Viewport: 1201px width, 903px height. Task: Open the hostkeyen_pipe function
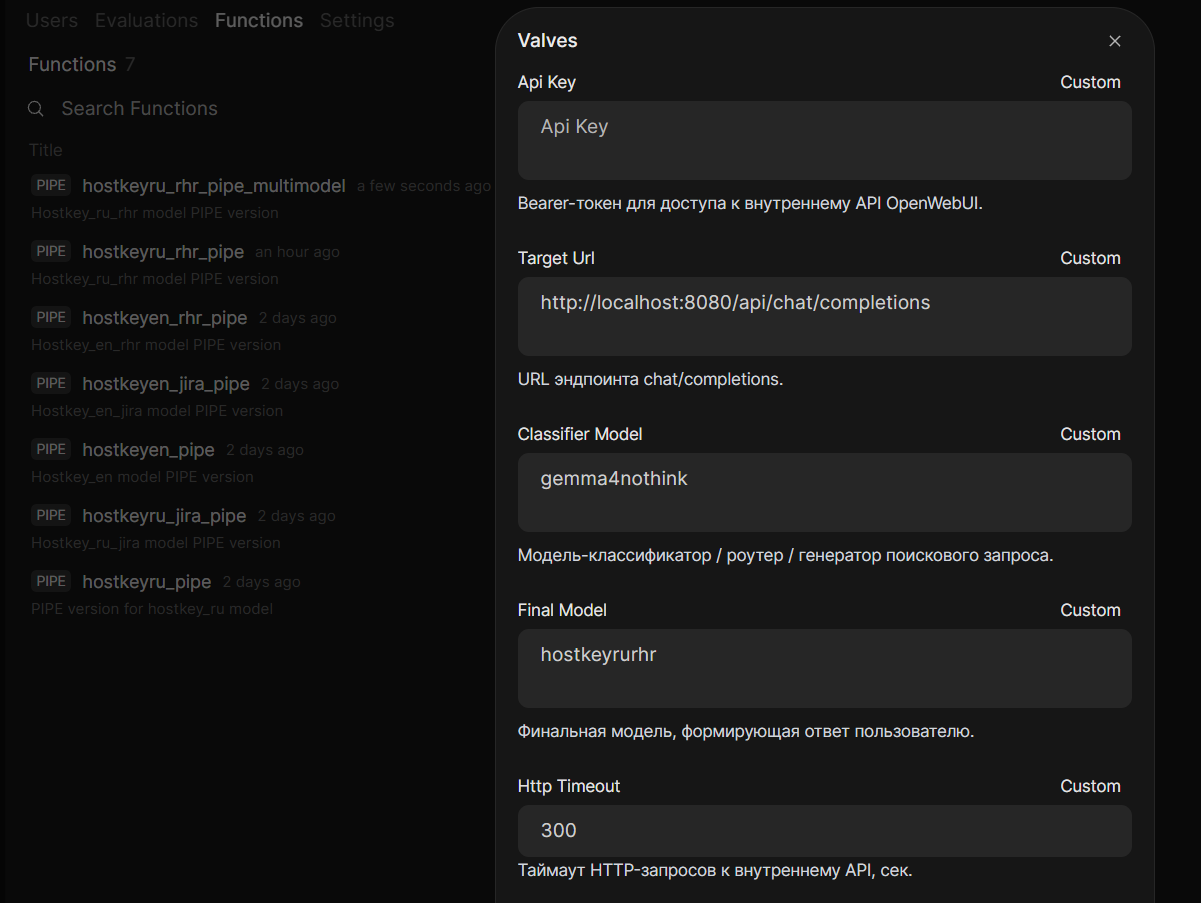coord(148,450)
